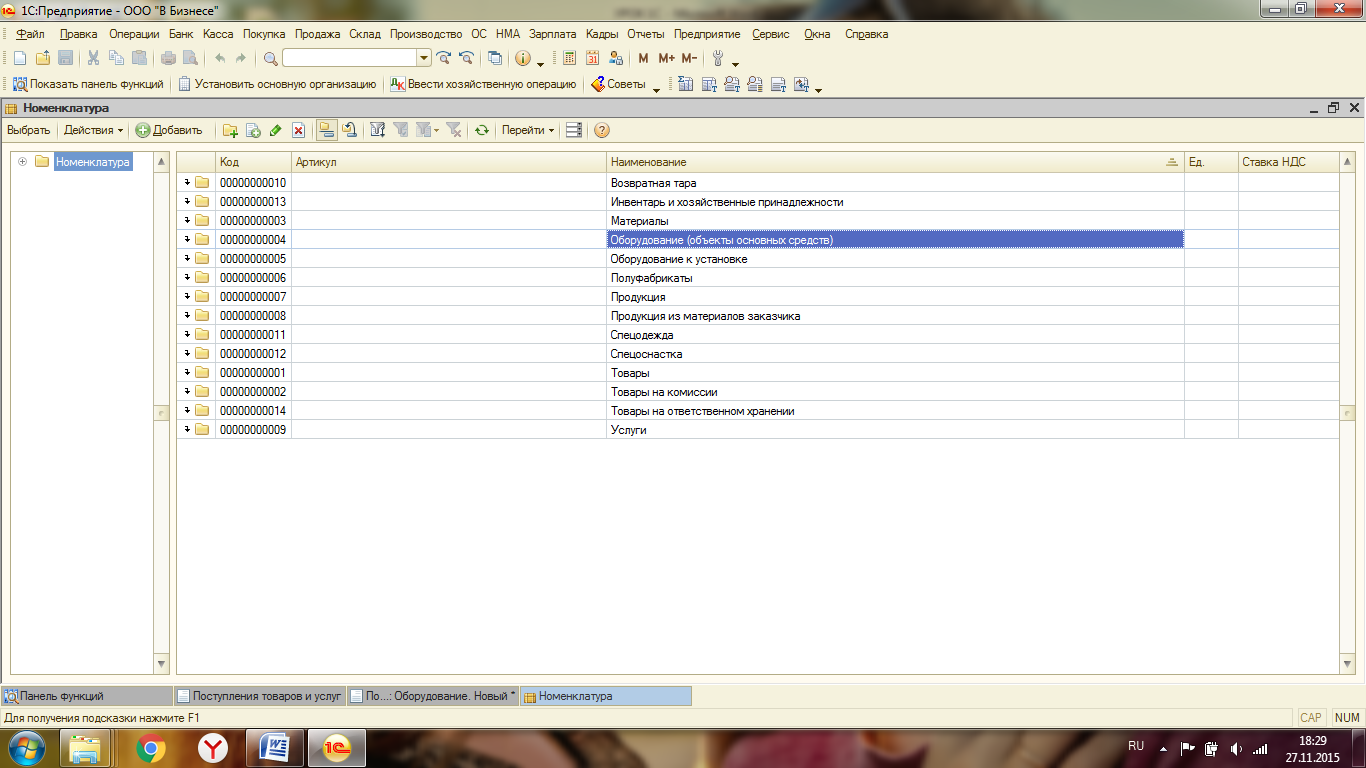This screenshot has height=768, width=1366.
Task: Expand the Товары folder row
Action: pyautogui.click(x=186, y=373)
